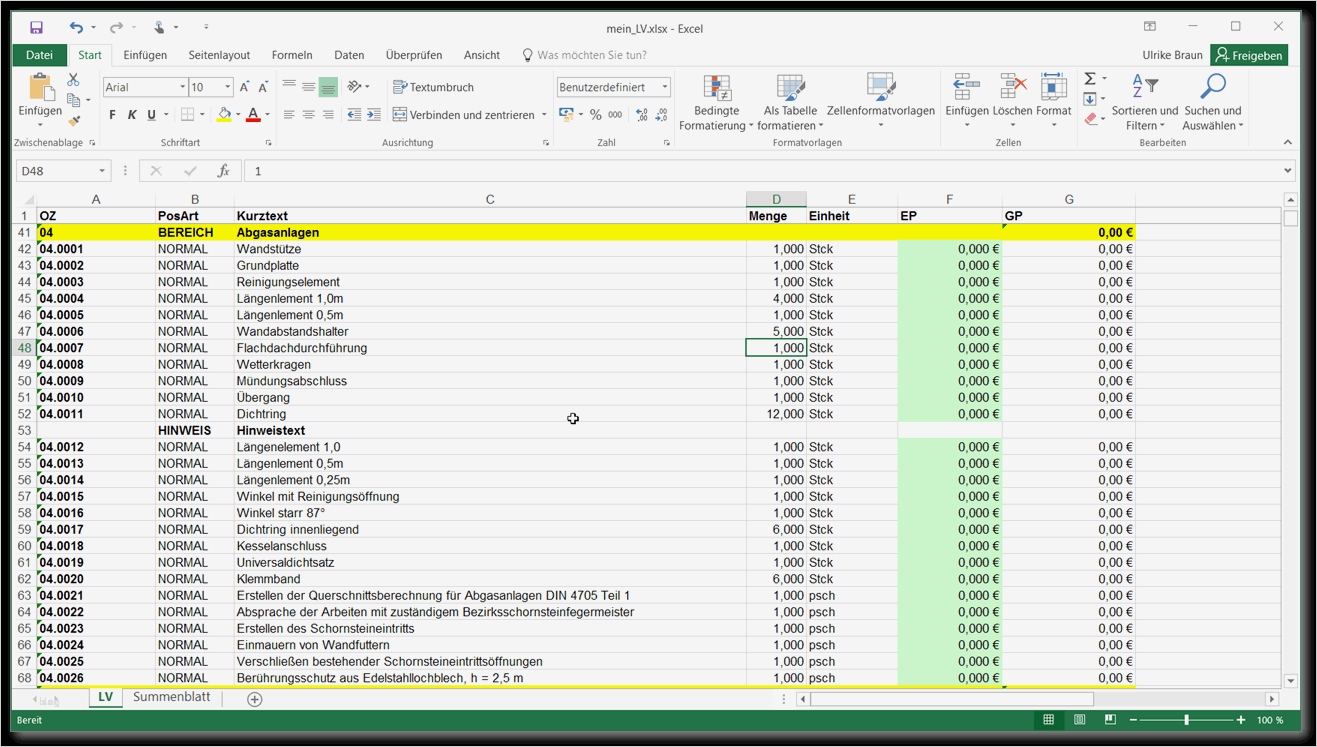Open Sortieren und Filtern
Screen dimensions: 1317x747
1143,100
